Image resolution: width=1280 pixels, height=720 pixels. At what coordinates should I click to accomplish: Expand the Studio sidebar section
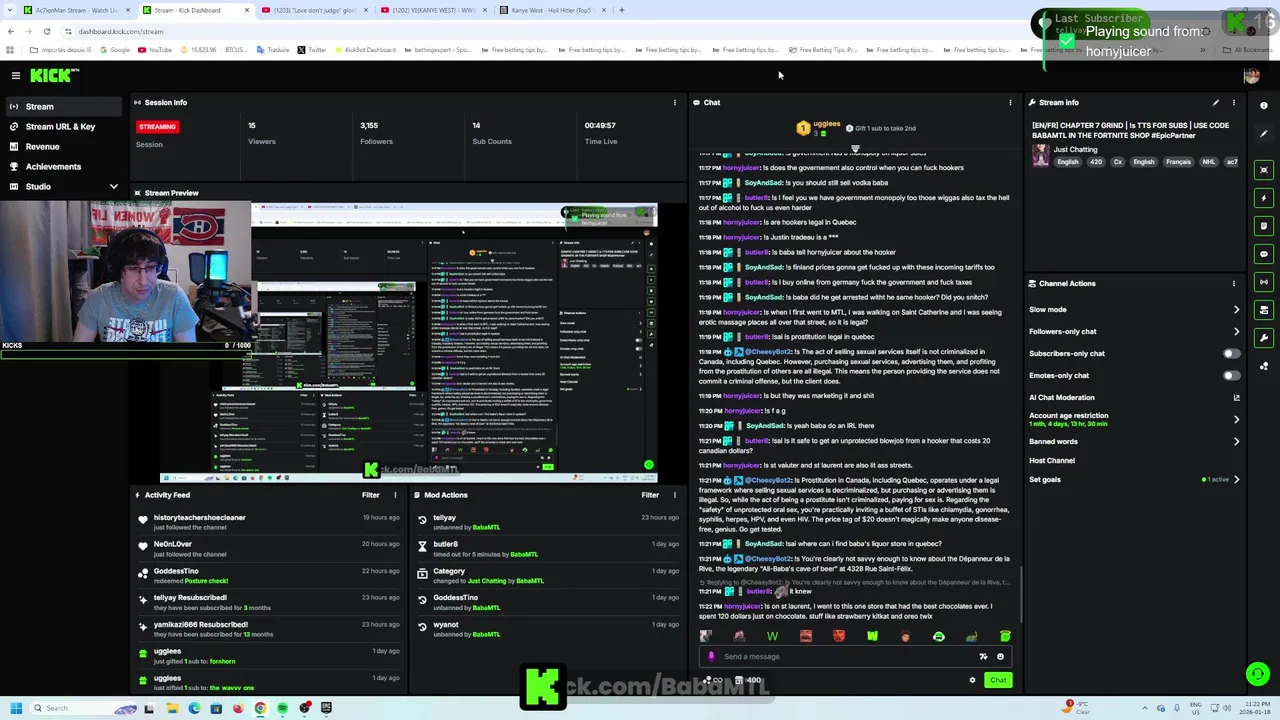pyautogui.click(x=113, y=186)
